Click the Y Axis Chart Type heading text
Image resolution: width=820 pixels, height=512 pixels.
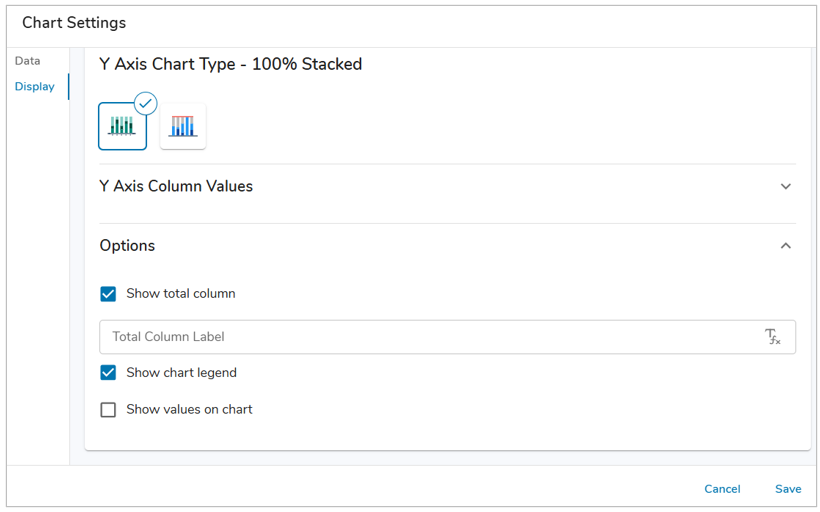click(x=230, y=64)
